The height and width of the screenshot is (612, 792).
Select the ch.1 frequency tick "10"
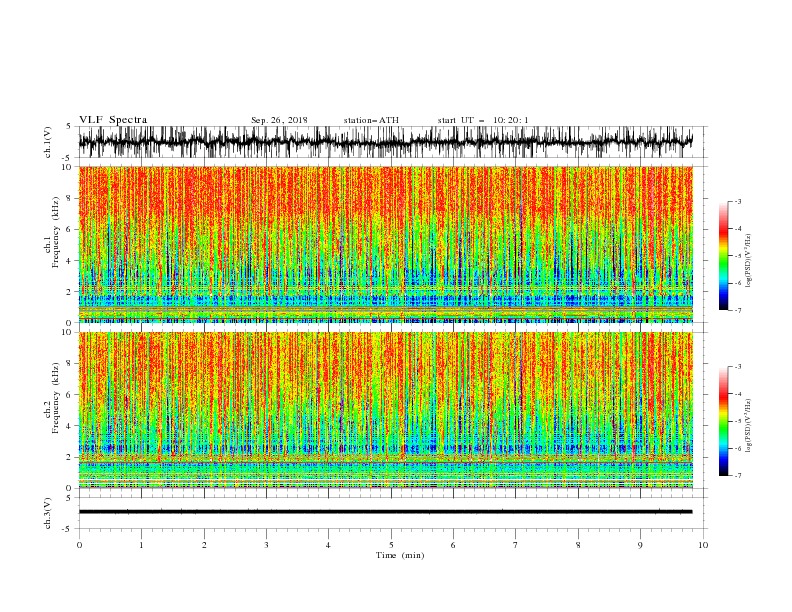pyautogui.click(x=68, y=167)
